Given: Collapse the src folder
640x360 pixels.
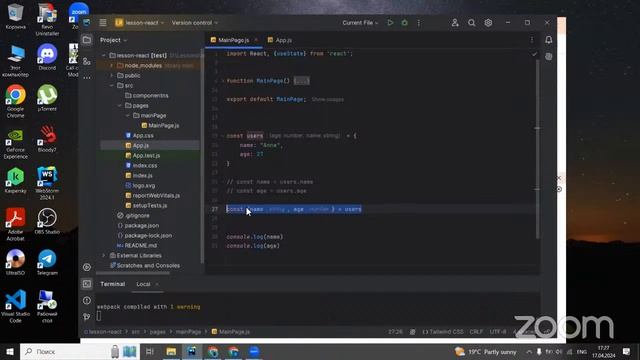Looking at the screenshot, I should 111,86.
